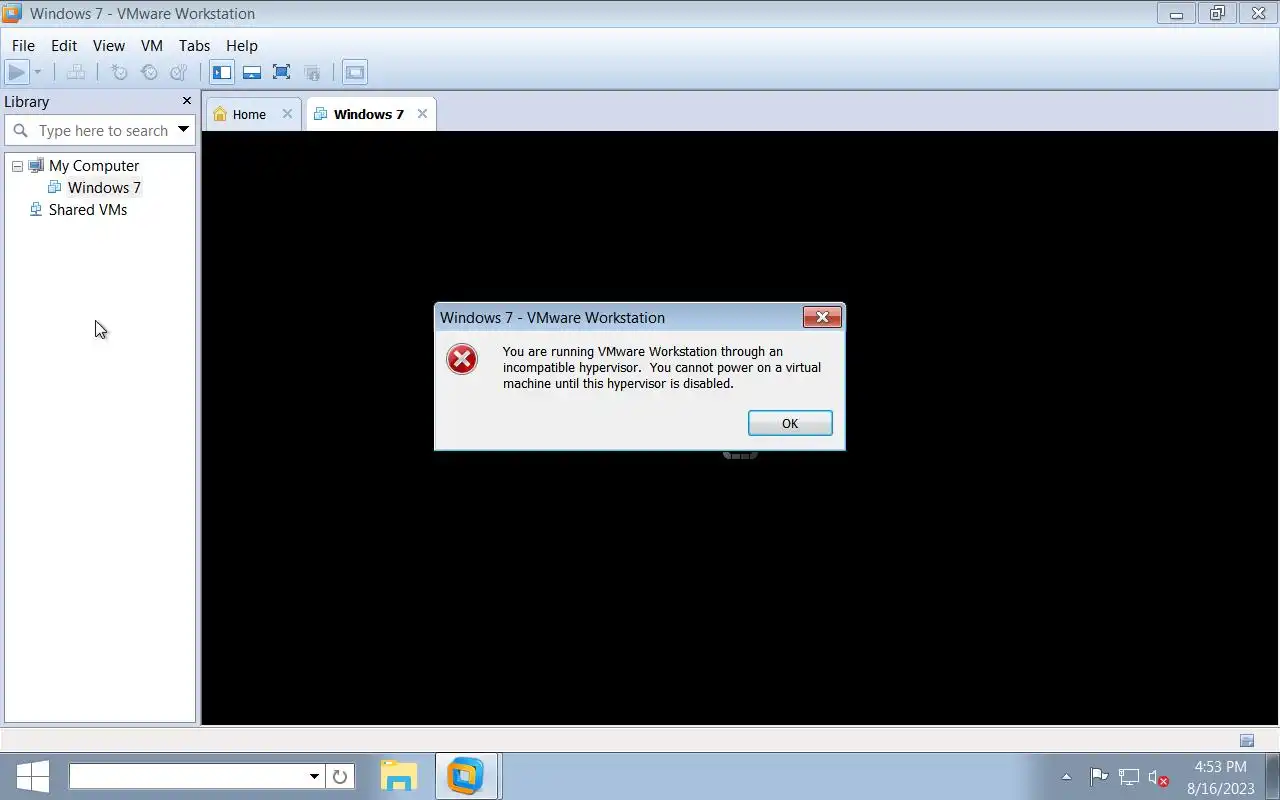Image resolution: width=1280 pixels, height=800 pixels.
Task: Toggle the thumbnail bar toolbar icon
Action: (x=252, y=72)
